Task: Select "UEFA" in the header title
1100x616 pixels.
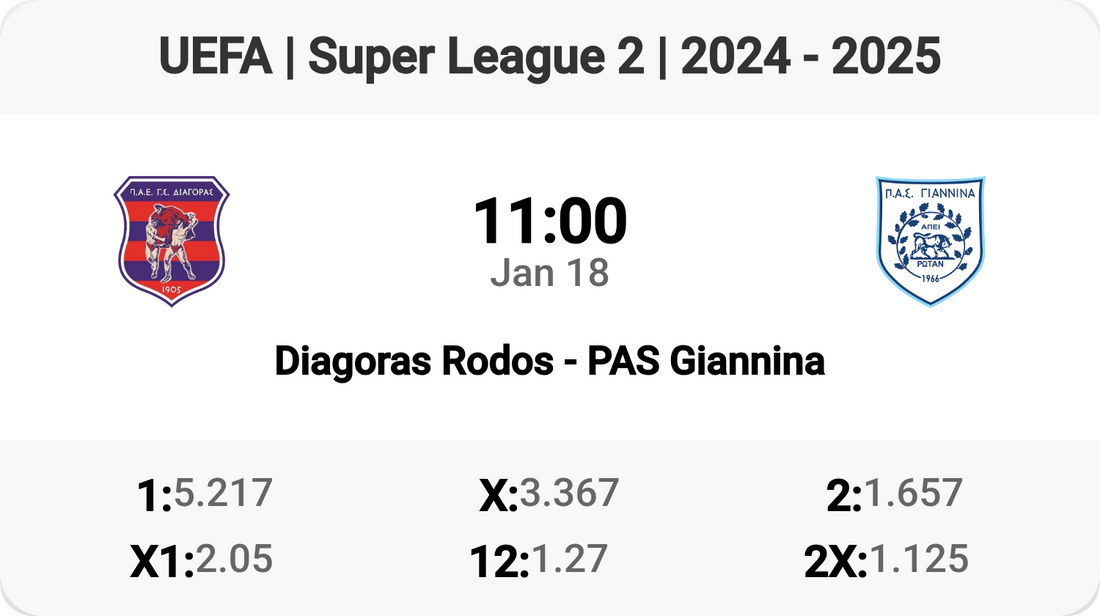Action: tap(215, 57)
